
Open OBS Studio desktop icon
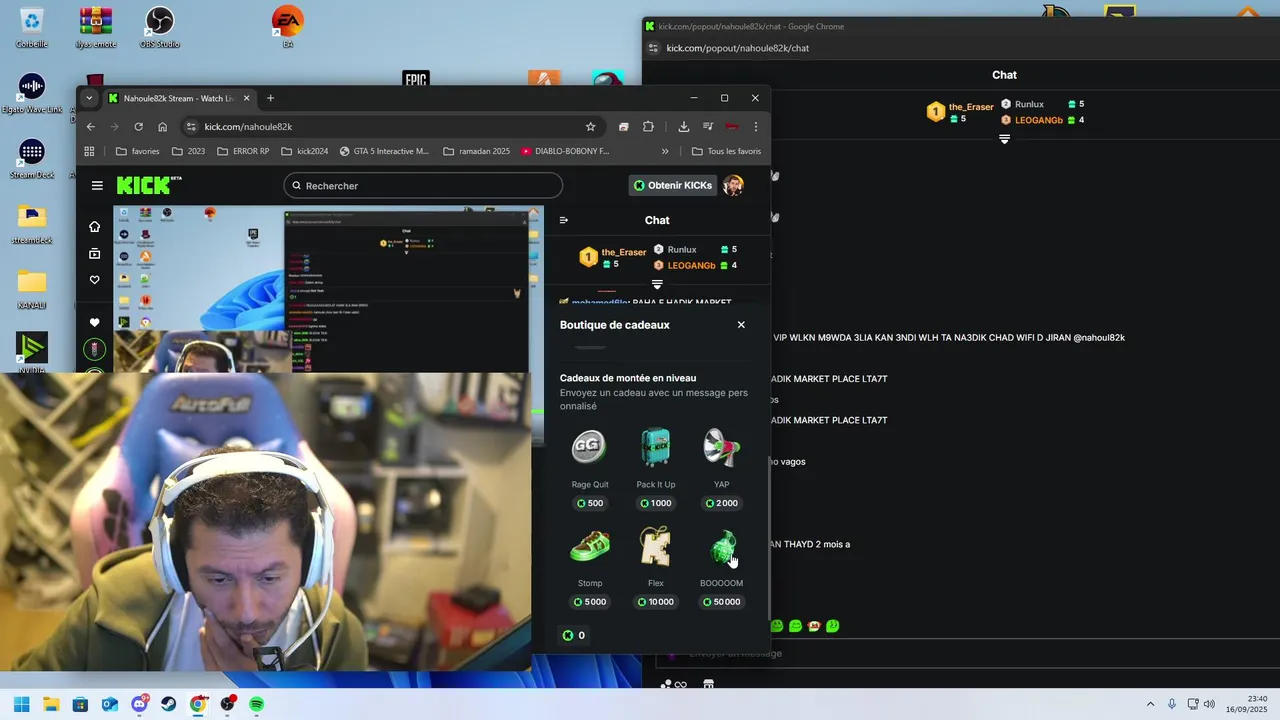[x=160, y=28]
